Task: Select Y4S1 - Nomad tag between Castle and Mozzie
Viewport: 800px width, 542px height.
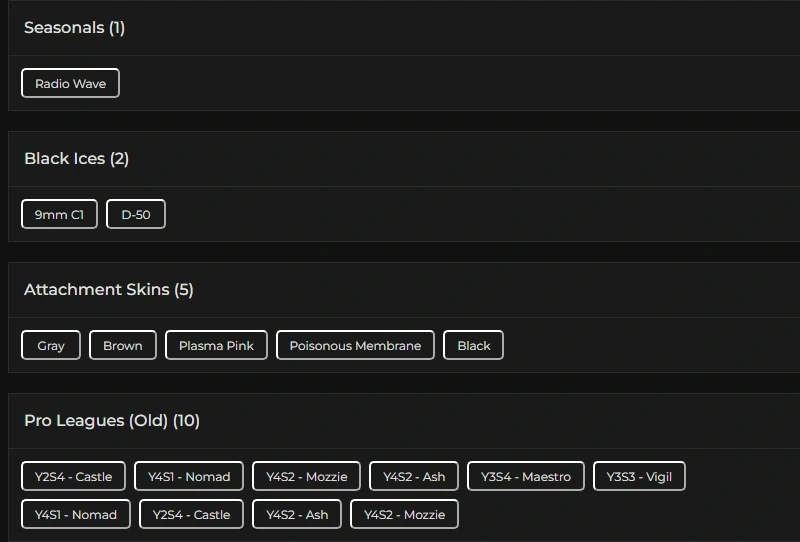Action: [x=189, y=477]
